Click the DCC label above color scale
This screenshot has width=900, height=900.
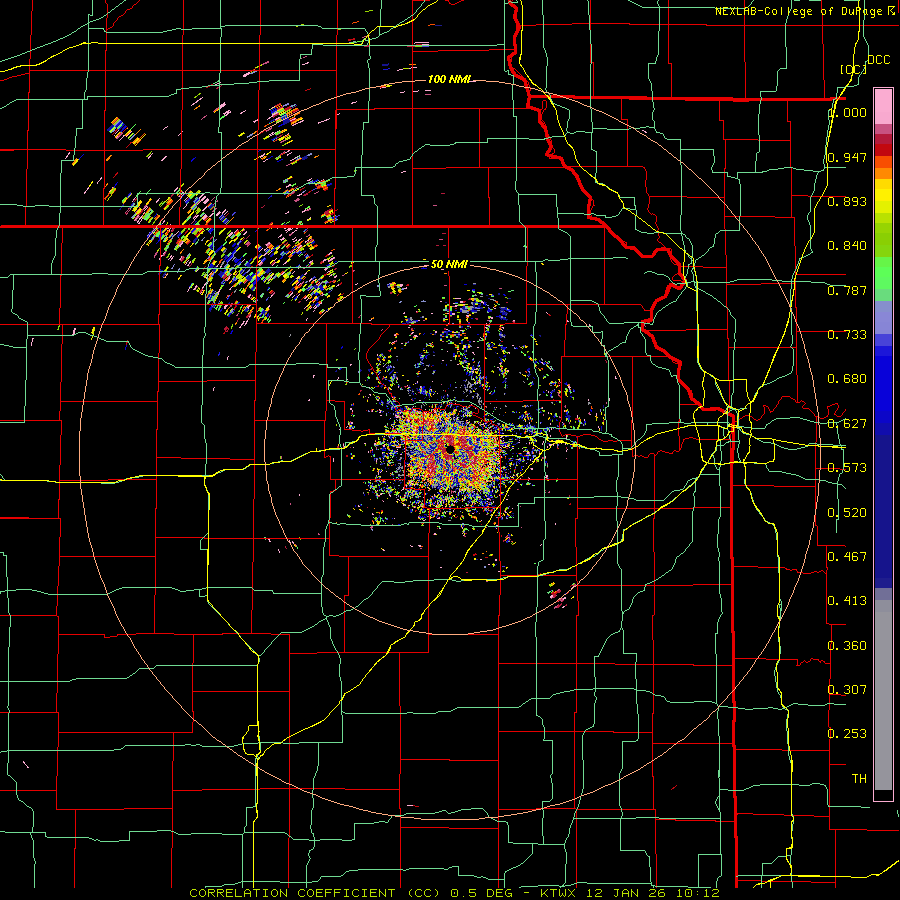pos(878,60)
